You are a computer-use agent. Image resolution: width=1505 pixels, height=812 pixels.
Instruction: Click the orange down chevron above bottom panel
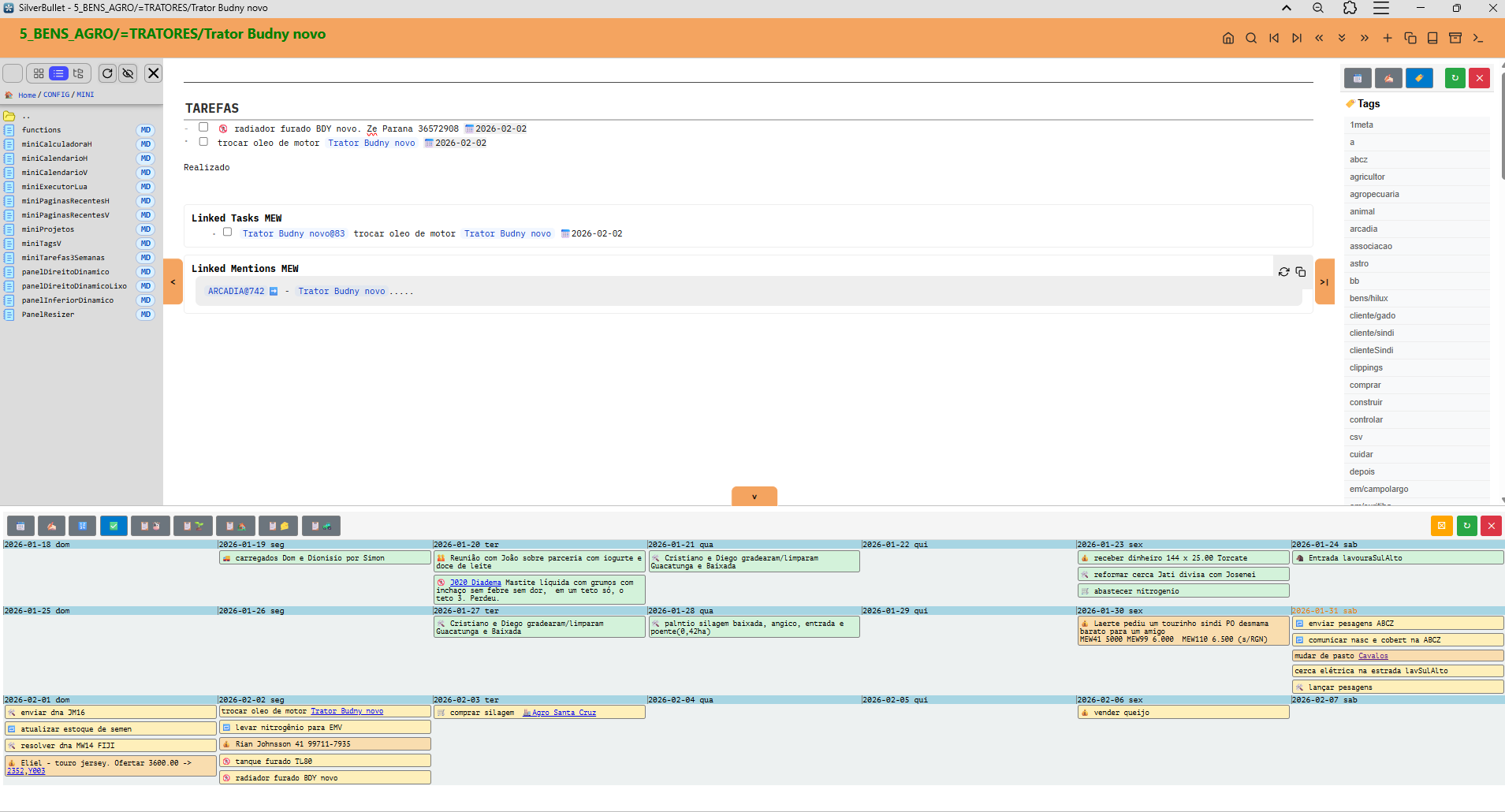[754, 497]
